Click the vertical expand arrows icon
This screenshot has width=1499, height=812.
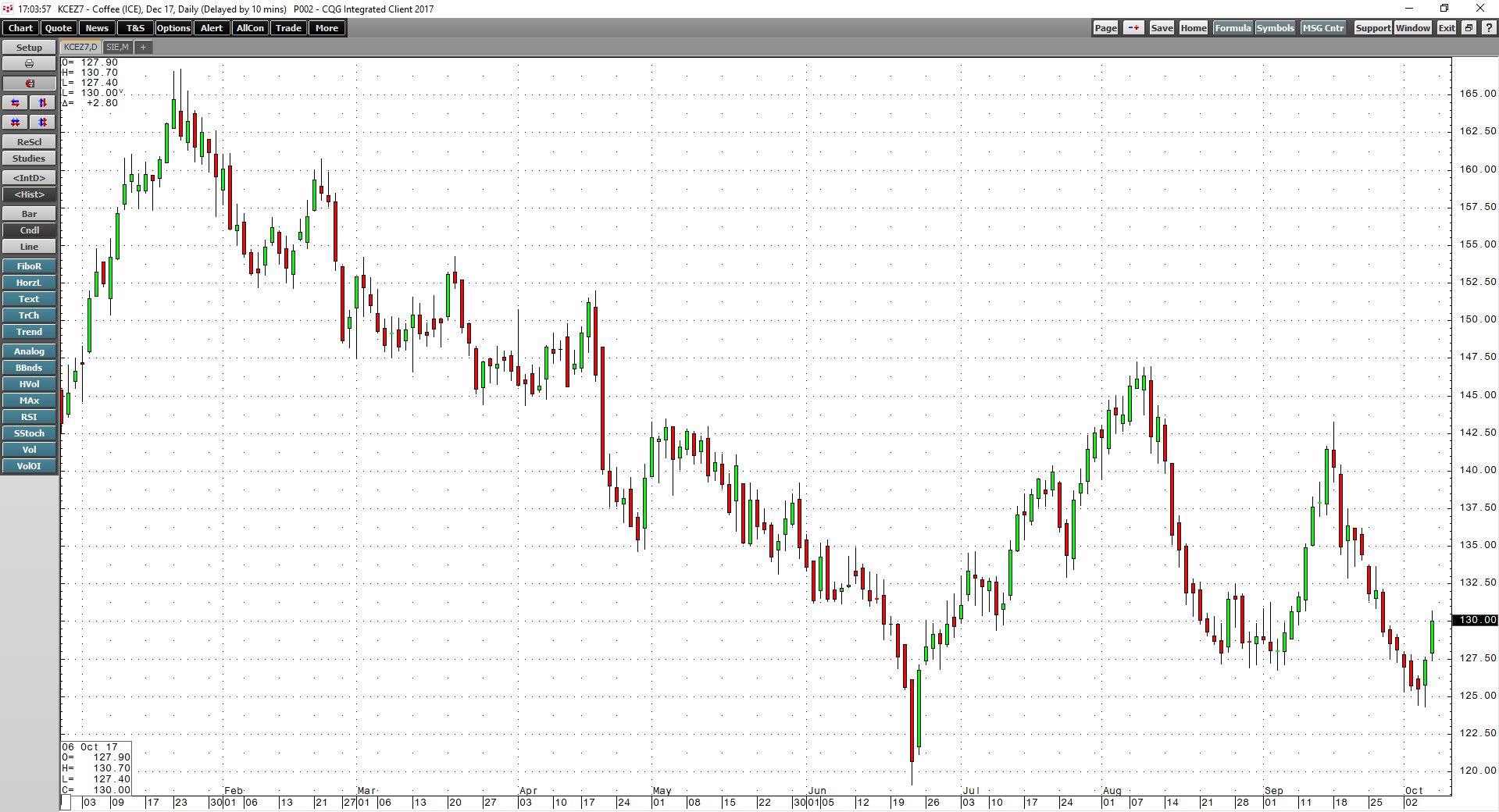pyautogui.click(x=43, y=103)
